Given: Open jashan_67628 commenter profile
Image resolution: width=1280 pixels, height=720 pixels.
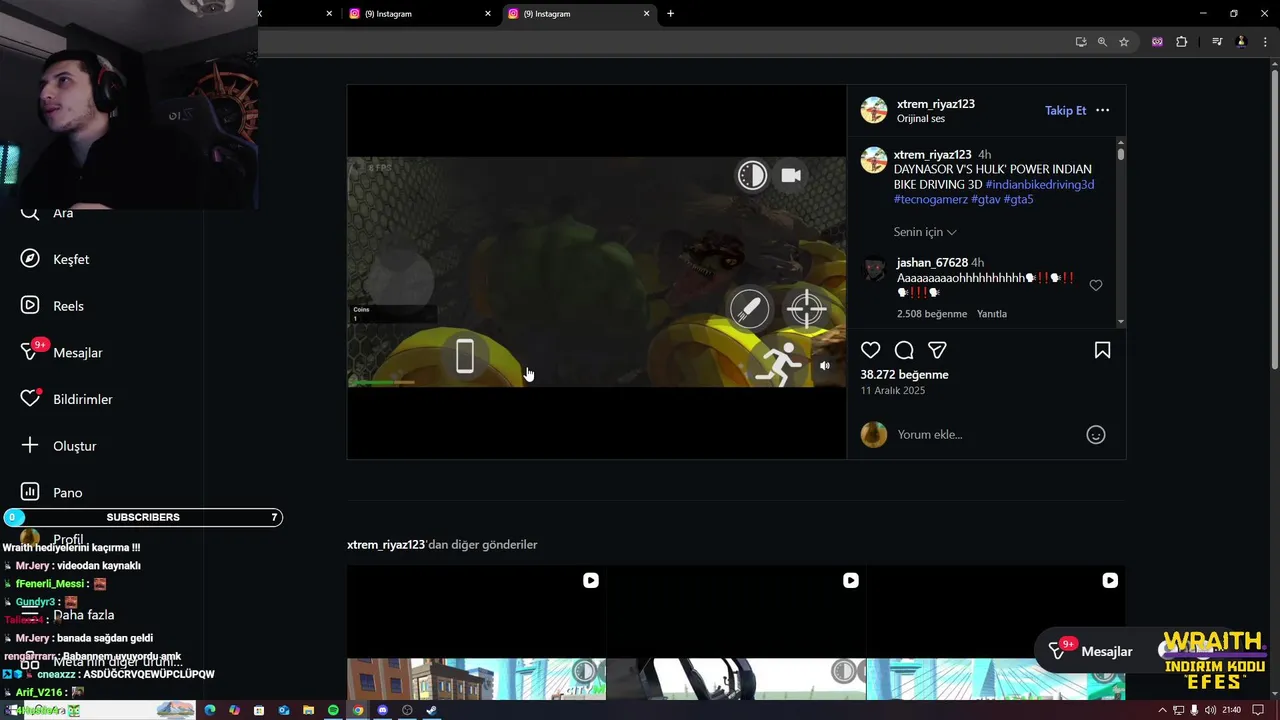Looking at the screenshot, I should tap(932, 263).
